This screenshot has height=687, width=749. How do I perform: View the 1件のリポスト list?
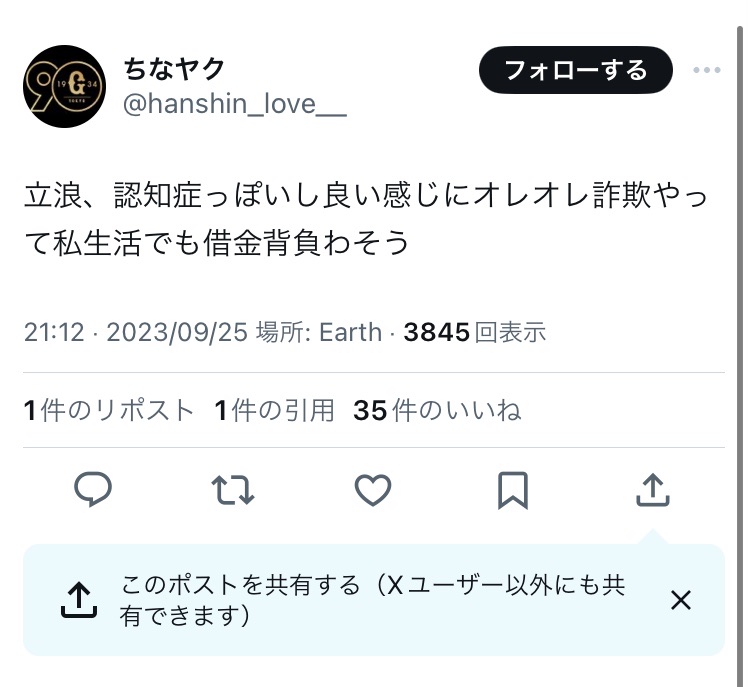point(109,410)
